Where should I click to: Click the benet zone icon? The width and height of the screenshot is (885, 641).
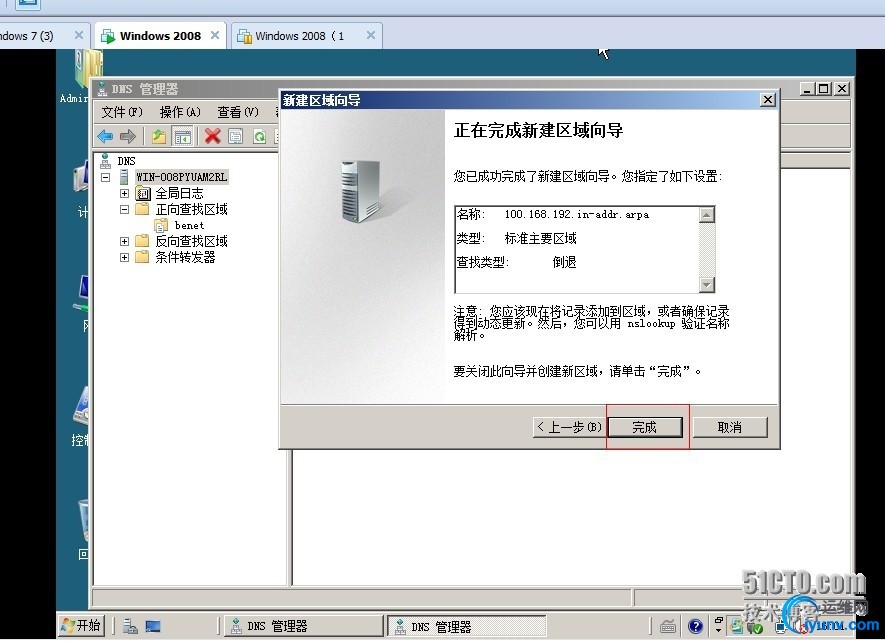(x=161, y=226)
